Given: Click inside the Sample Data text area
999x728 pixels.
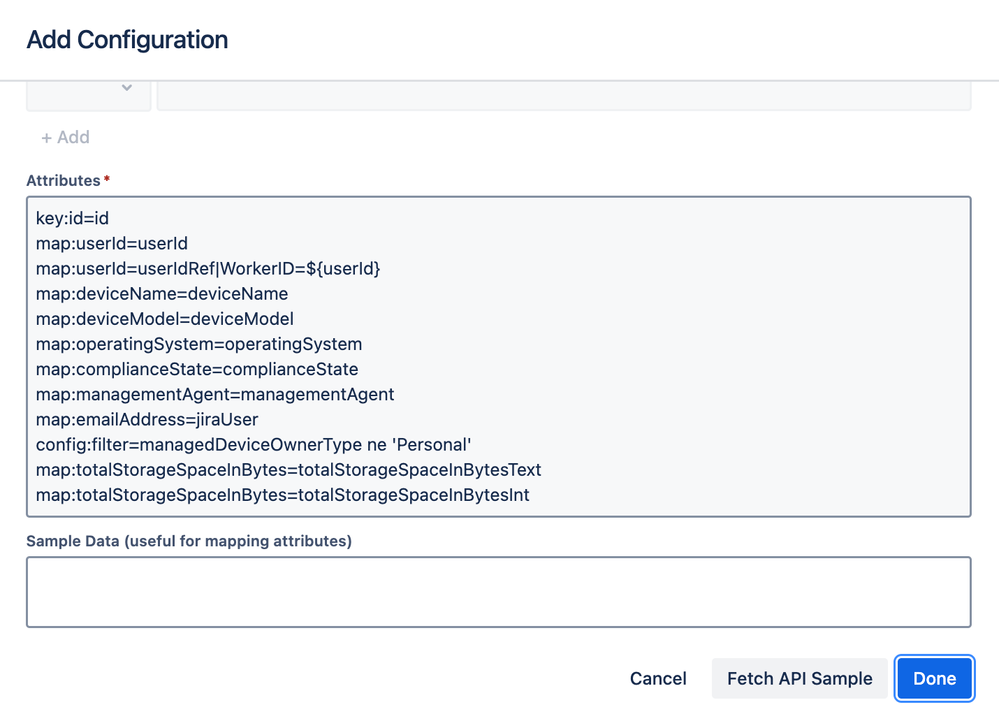Looking at the screenshot, I should 499,590.
